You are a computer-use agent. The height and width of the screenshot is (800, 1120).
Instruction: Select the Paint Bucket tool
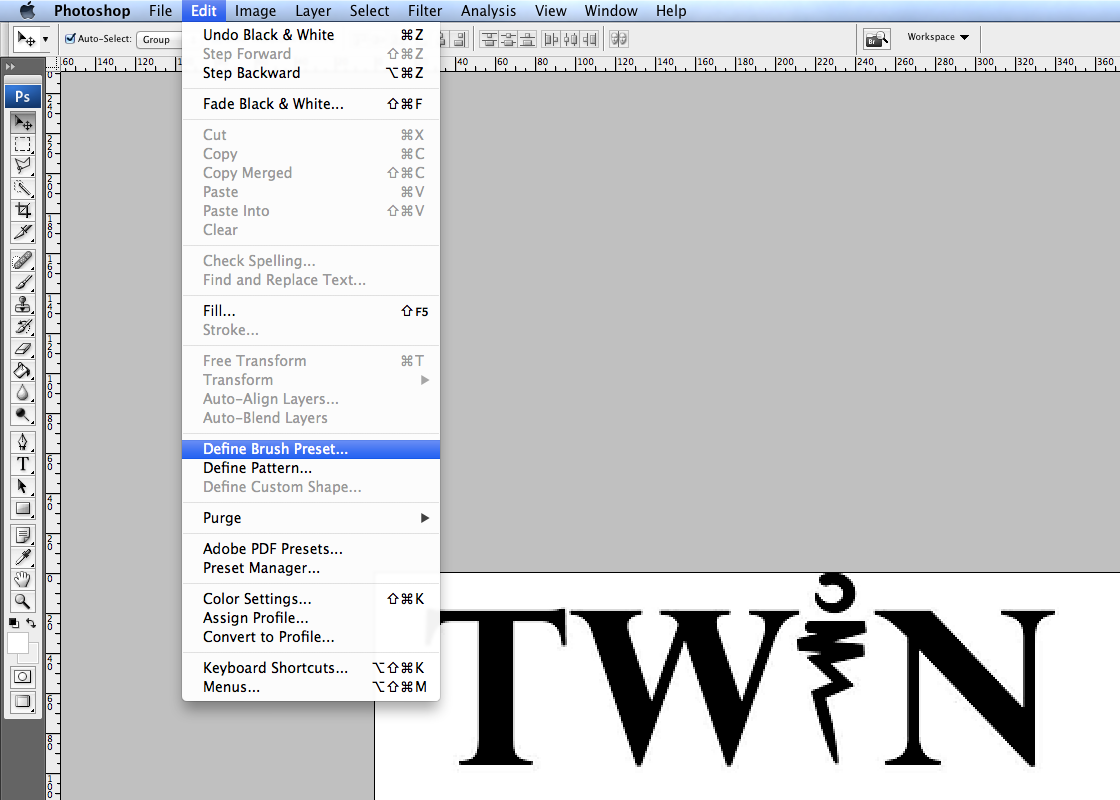23,371
